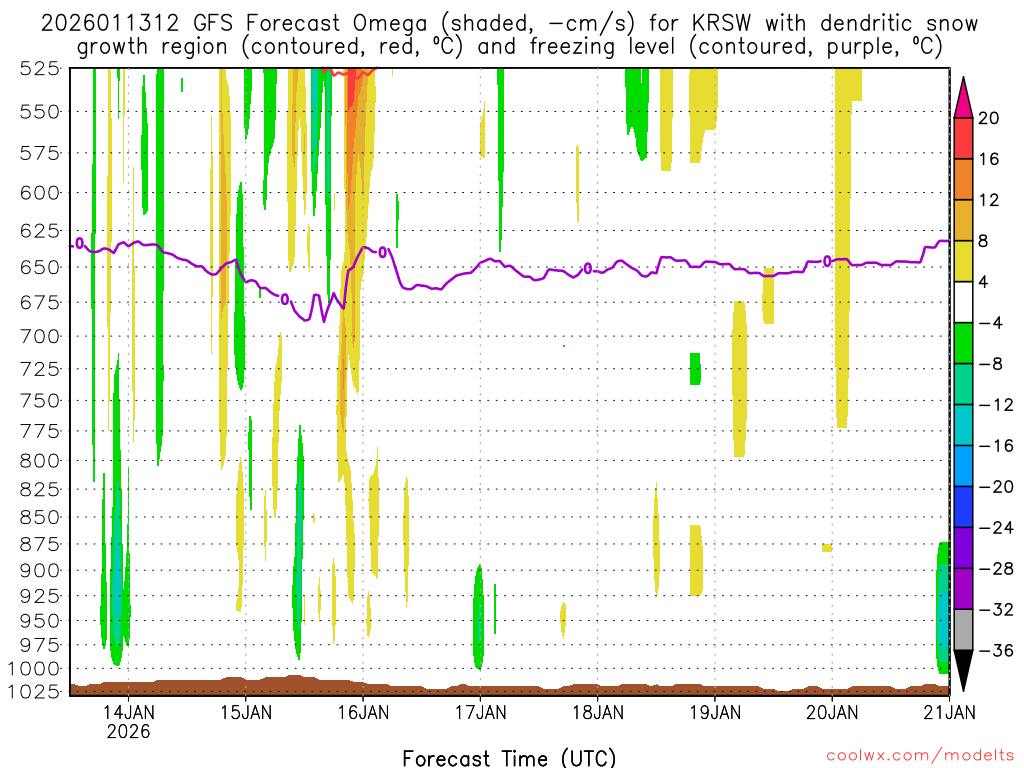Image resolution: width=1024 pixels, height=768 pixels.
Task: Click the 20JAN time axis label
Action: point(832,712)
